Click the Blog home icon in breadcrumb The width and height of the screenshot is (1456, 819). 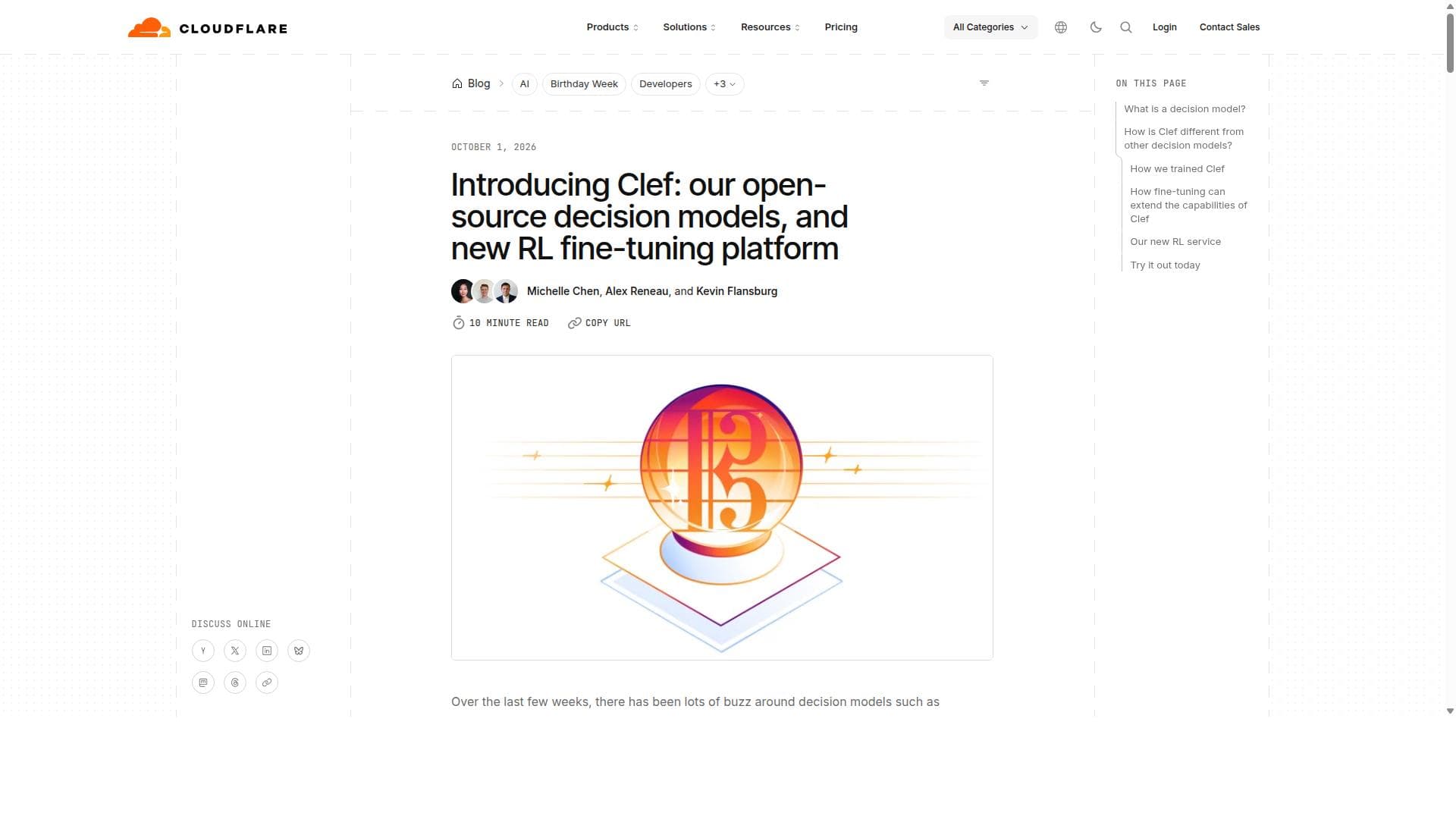point(457,83)
